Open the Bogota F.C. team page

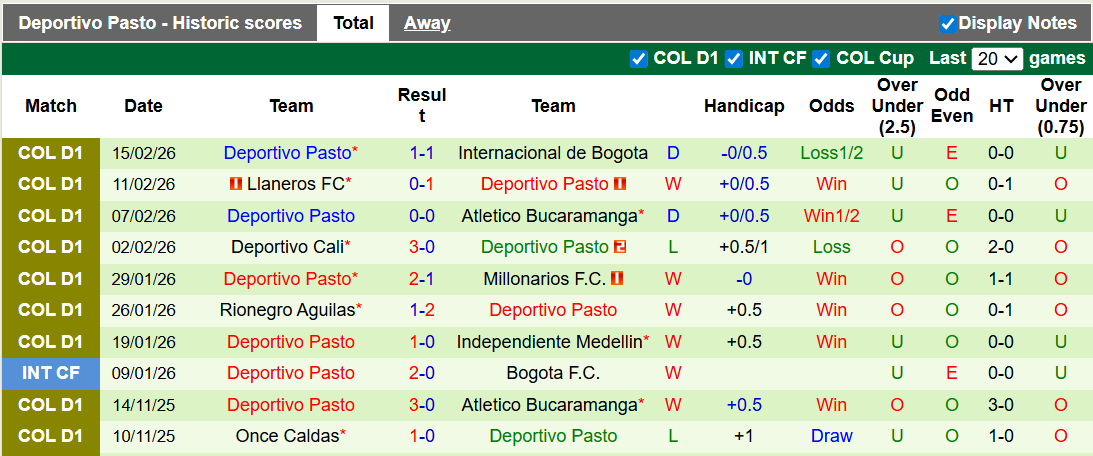click(x=553, y=373)
